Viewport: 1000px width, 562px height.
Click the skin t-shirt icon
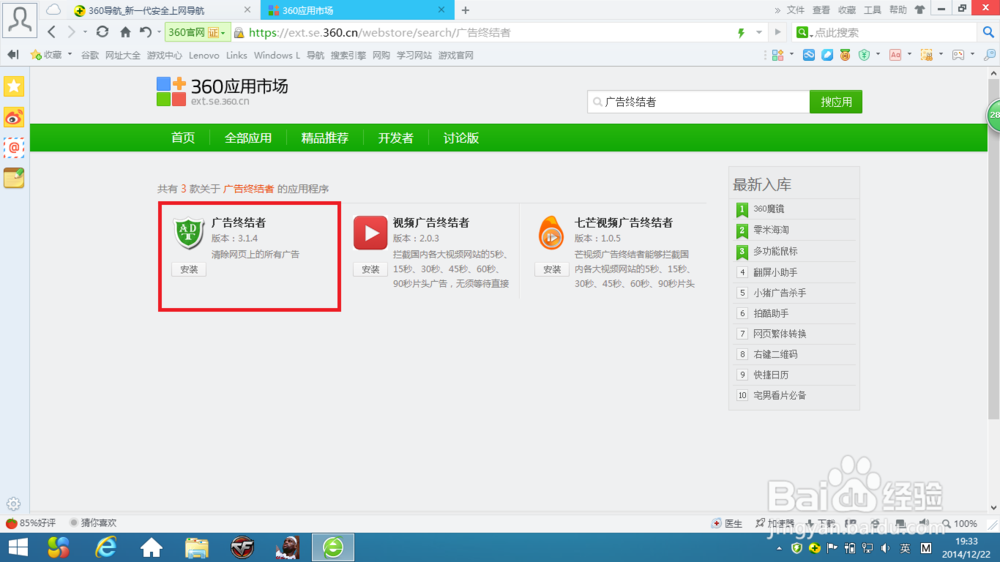(920, 10)
